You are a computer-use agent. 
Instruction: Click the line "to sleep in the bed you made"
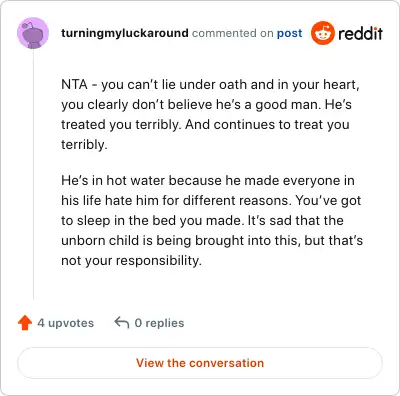pyautogui.click(x=202, y=221)
